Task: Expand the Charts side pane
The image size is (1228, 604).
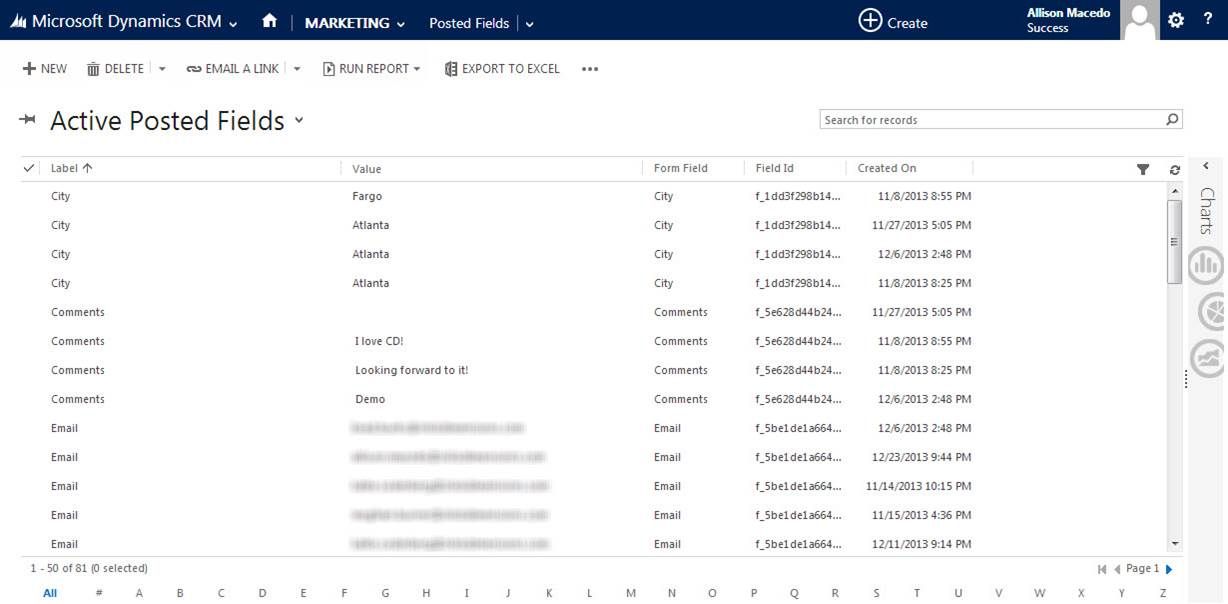Action: coord(1206,166)
